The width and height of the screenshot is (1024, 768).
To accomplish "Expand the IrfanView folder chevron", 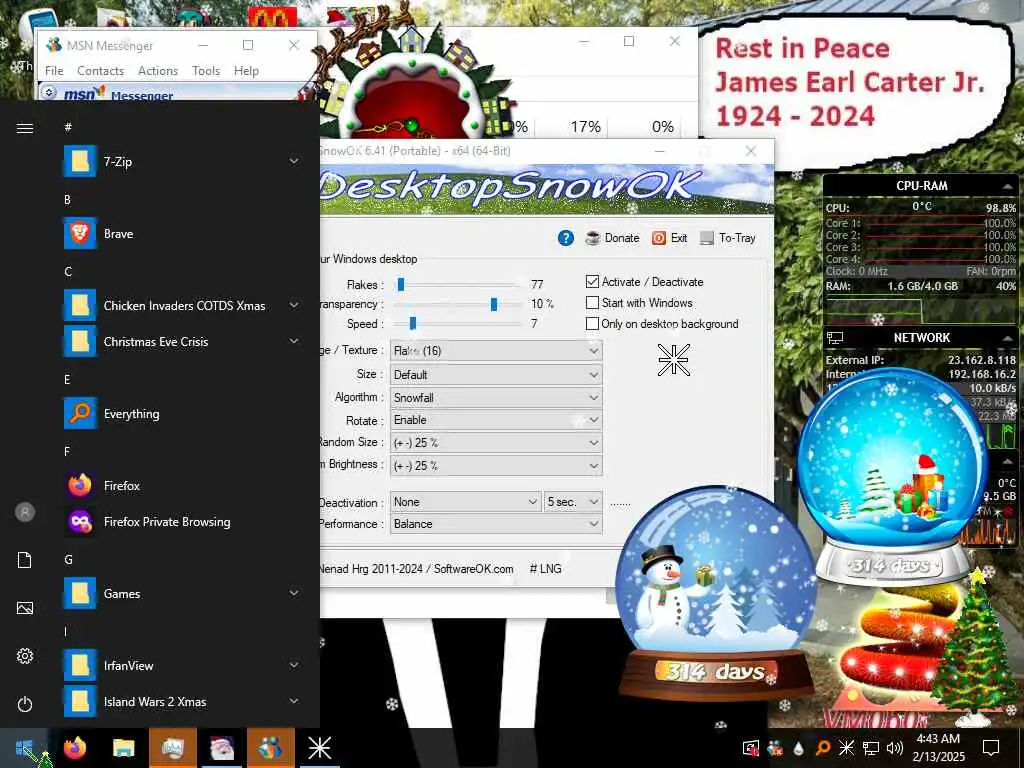I will (295, 665).
